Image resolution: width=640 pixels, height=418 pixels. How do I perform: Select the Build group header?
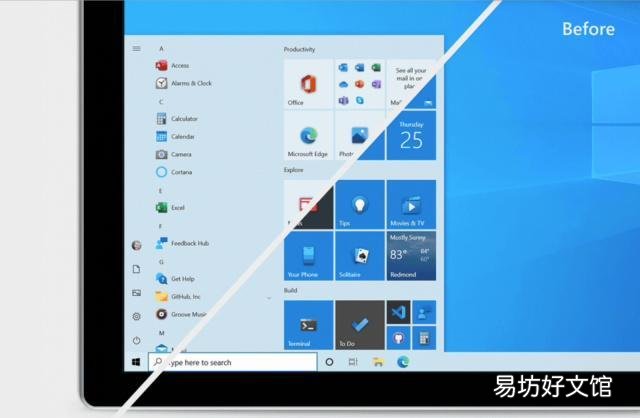pyautogui.click(x=290, y=290)
